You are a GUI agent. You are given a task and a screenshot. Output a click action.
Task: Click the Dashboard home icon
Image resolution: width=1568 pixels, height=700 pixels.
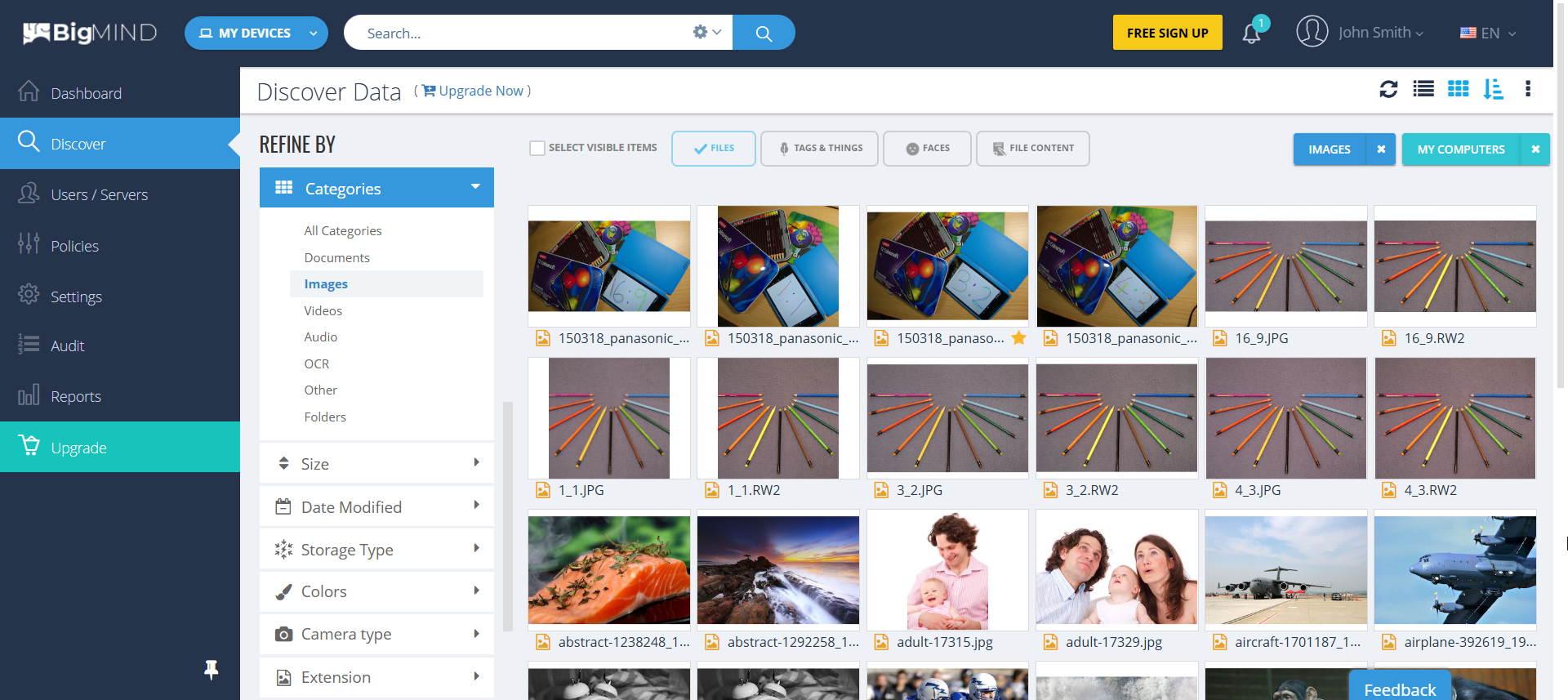point(29,91)
